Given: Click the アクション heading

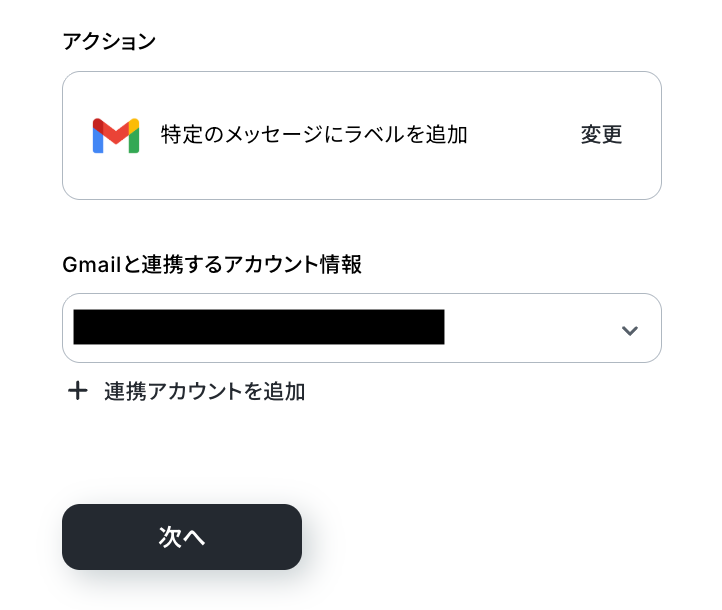Looking at the screenshot, I should coord(109,41).
